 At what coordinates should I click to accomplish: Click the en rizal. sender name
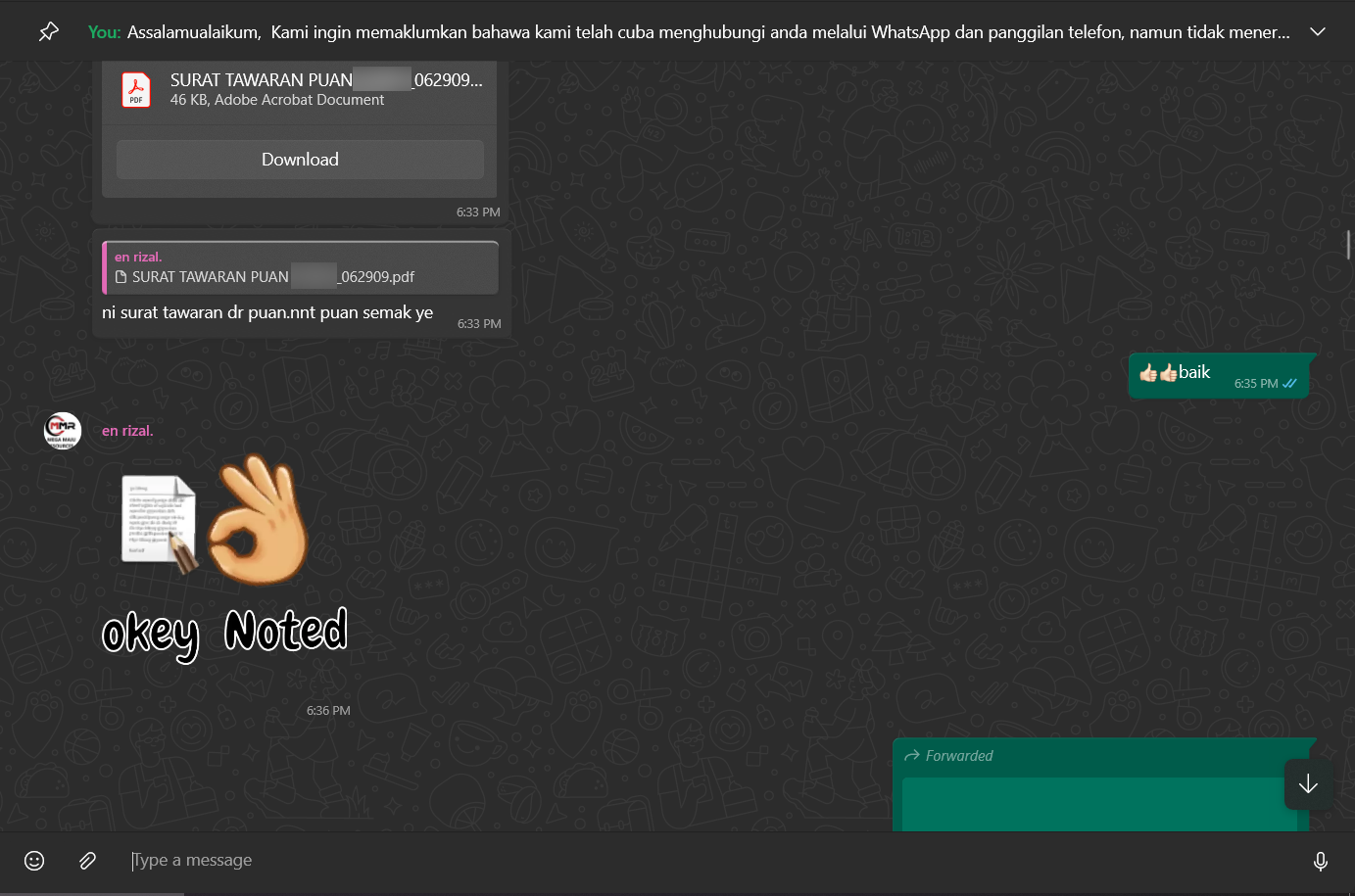click(127, 431)
